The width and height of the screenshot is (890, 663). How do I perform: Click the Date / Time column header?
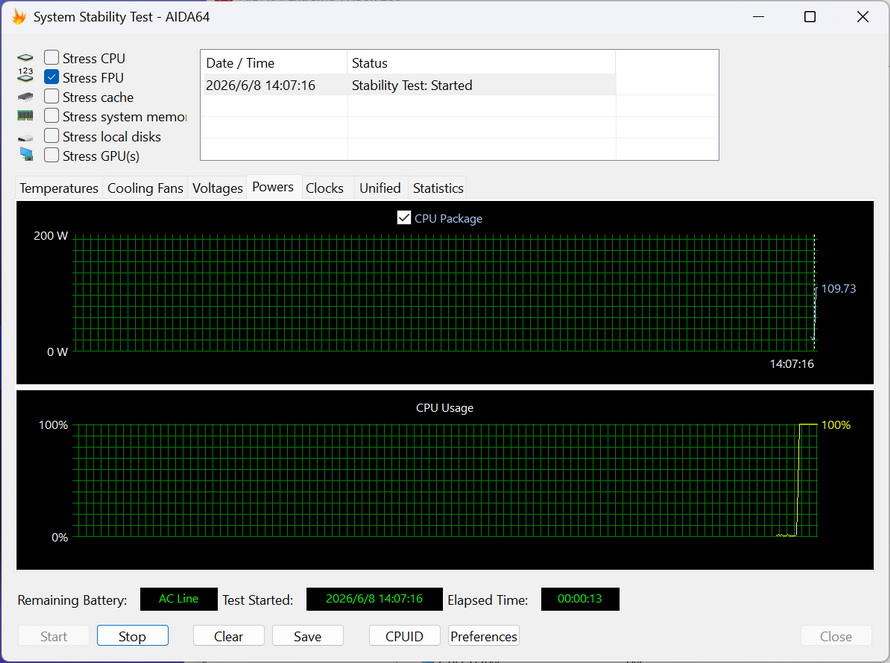tap(275, 63)
